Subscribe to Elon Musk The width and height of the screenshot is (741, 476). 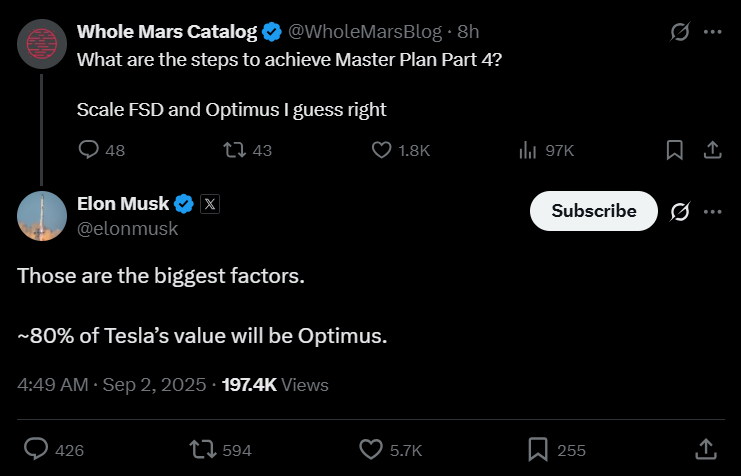[x=594, y=211]
